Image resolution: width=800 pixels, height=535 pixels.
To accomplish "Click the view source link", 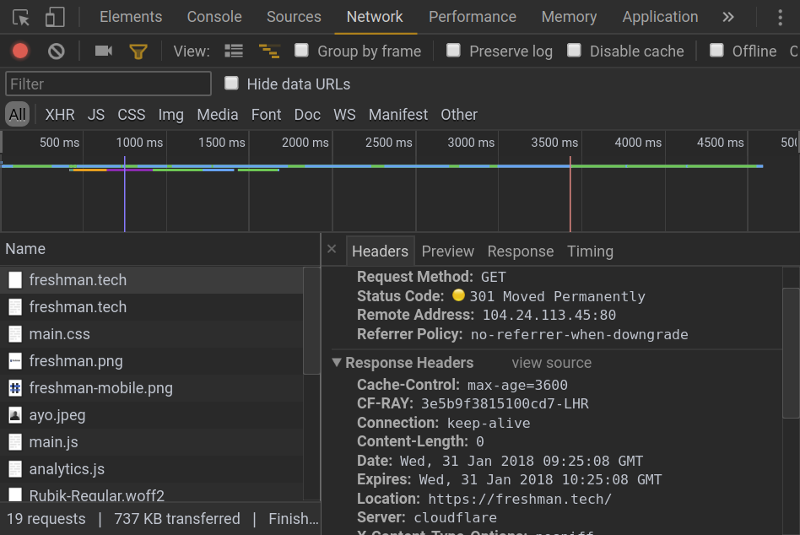I will click(551, 363).
